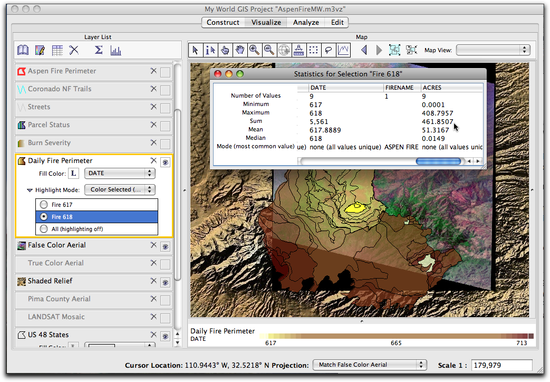Click the Sigma statistics icon
550x382 pixels.
(x=99, y=50)
